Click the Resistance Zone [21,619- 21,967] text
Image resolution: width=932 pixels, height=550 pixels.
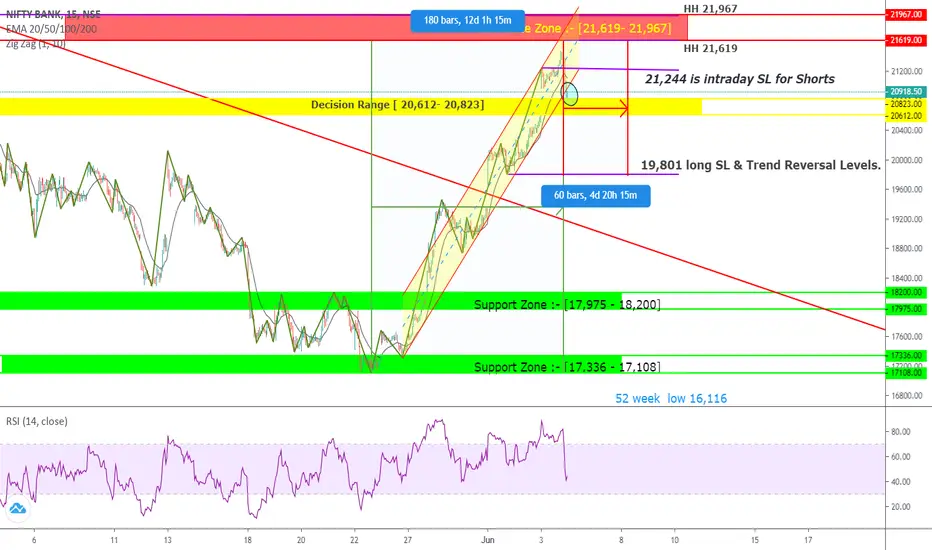[599, 29]
